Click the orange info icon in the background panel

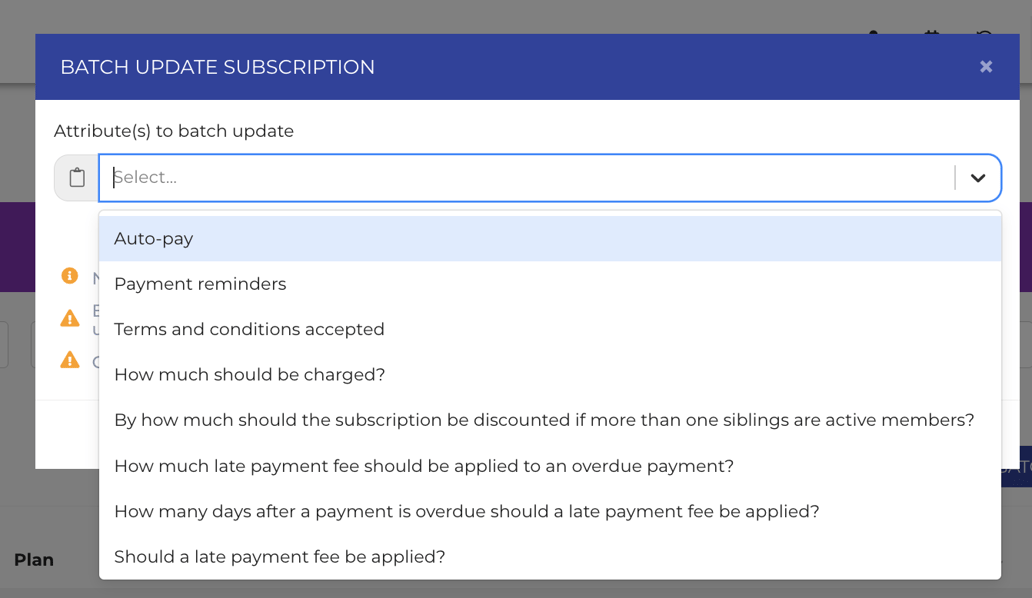pyautogui.click(x=69, y=277)
